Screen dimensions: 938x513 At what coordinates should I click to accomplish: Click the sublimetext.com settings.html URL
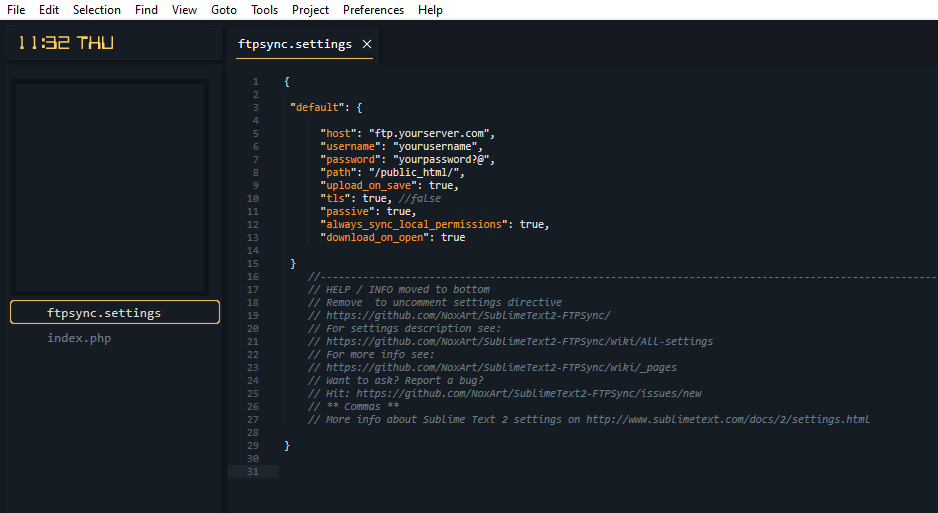tap(728, 420)
